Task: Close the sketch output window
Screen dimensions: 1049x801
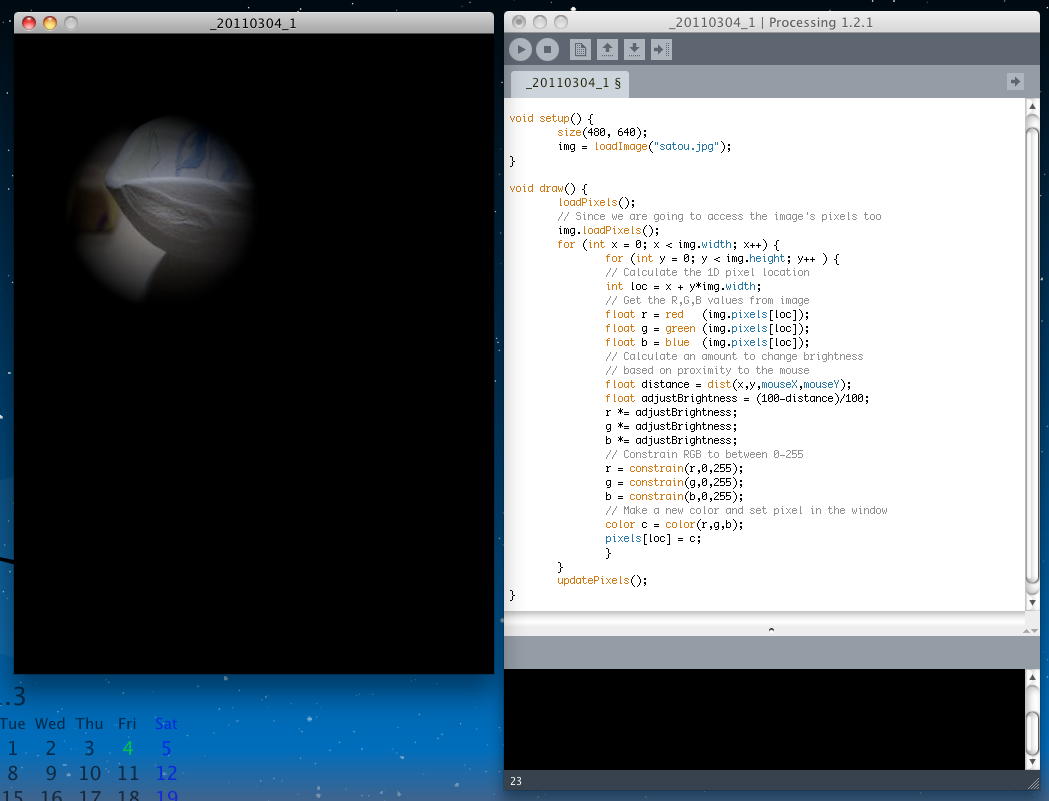Action: click(28, 23)
